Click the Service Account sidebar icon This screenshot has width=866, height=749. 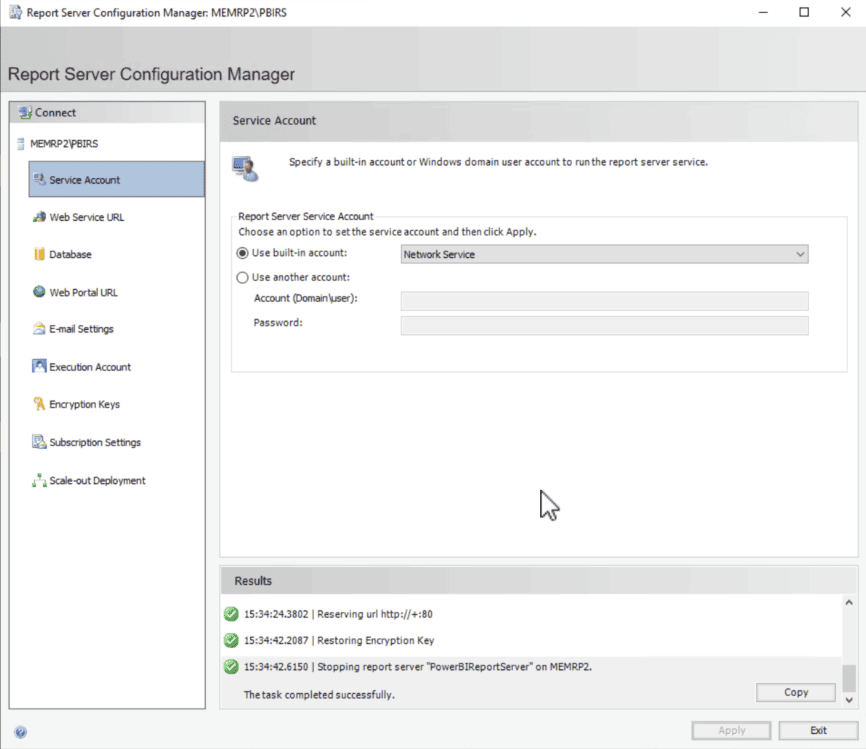click(39, 180)
